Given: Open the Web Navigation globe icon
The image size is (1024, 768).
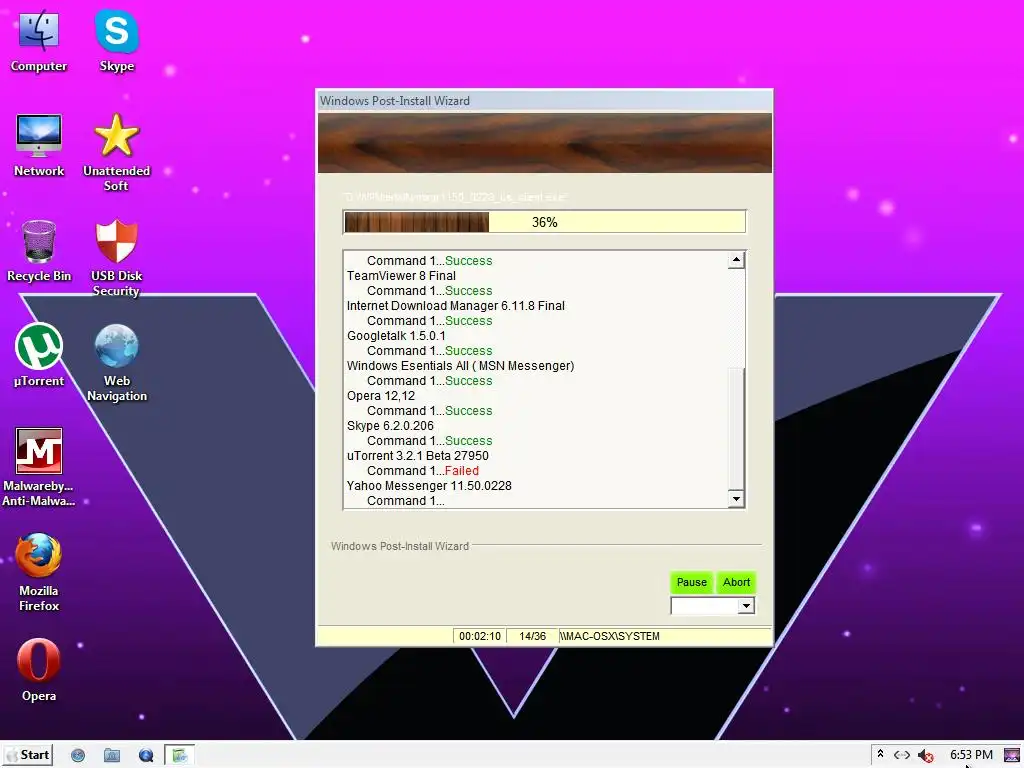Looking at the screenshot, I should point(116,362).
